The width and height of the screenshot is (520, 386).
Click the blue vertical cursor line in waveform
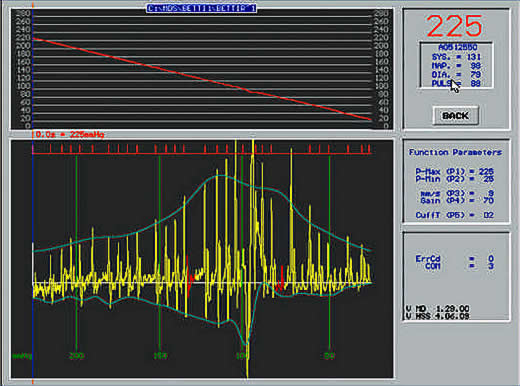33,259
